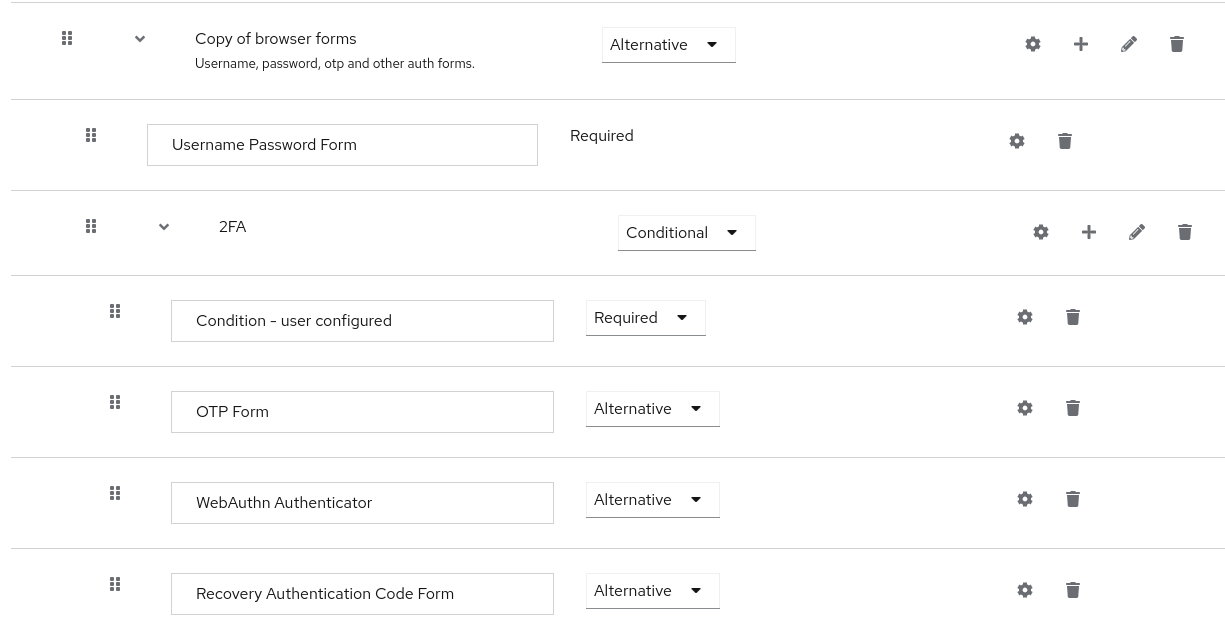
Task: Delete the 2FA subflow
Action: [1185, 232]
